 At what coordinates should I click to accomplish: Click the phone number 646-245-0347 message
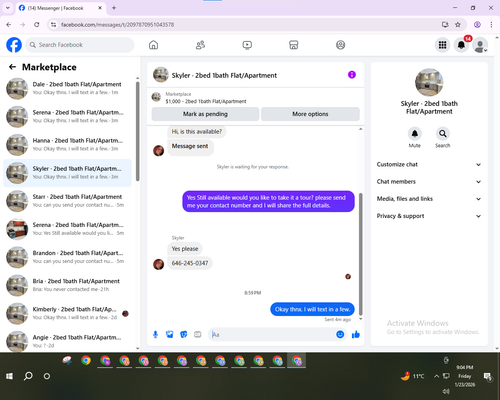coord(190,263)
